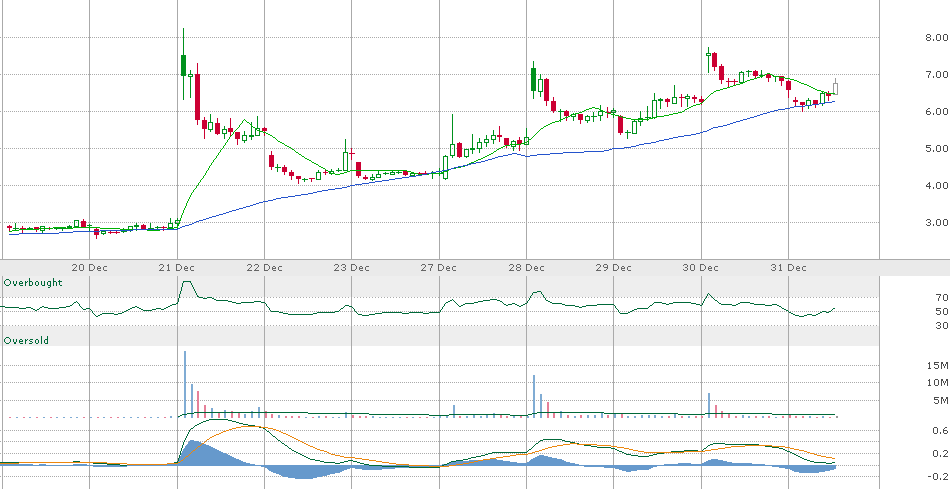Click the 4.00 price axis label

click(936, 185)
